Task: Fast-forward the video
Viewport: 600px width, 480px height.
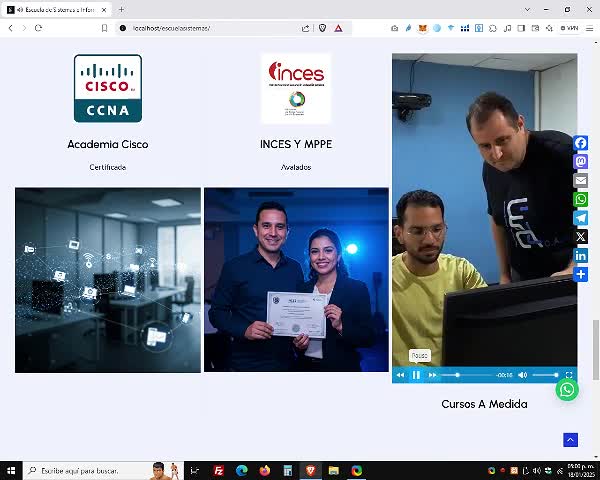Action: [432, 375]
